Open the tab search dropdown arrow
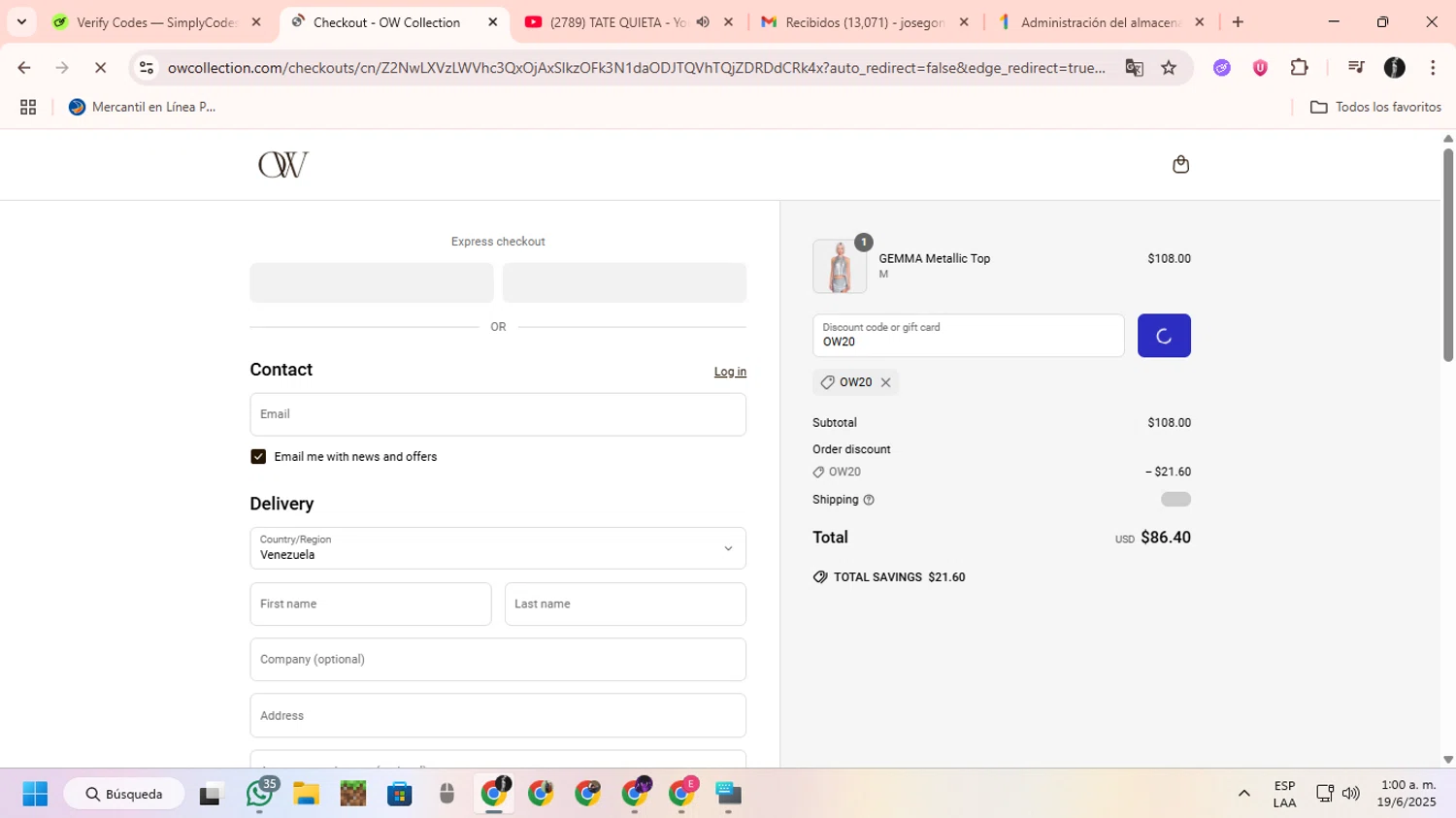 pos(21,22)
